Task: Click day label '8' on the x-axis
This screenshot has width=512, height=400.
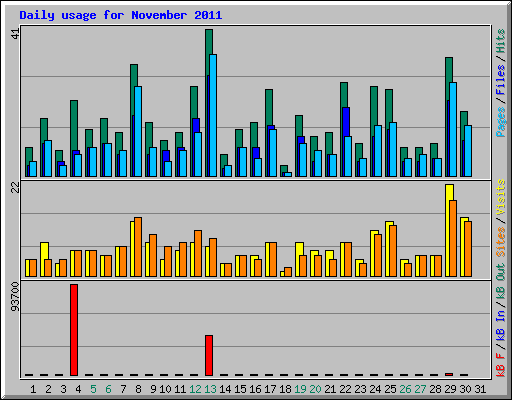Action: [138, 389]
